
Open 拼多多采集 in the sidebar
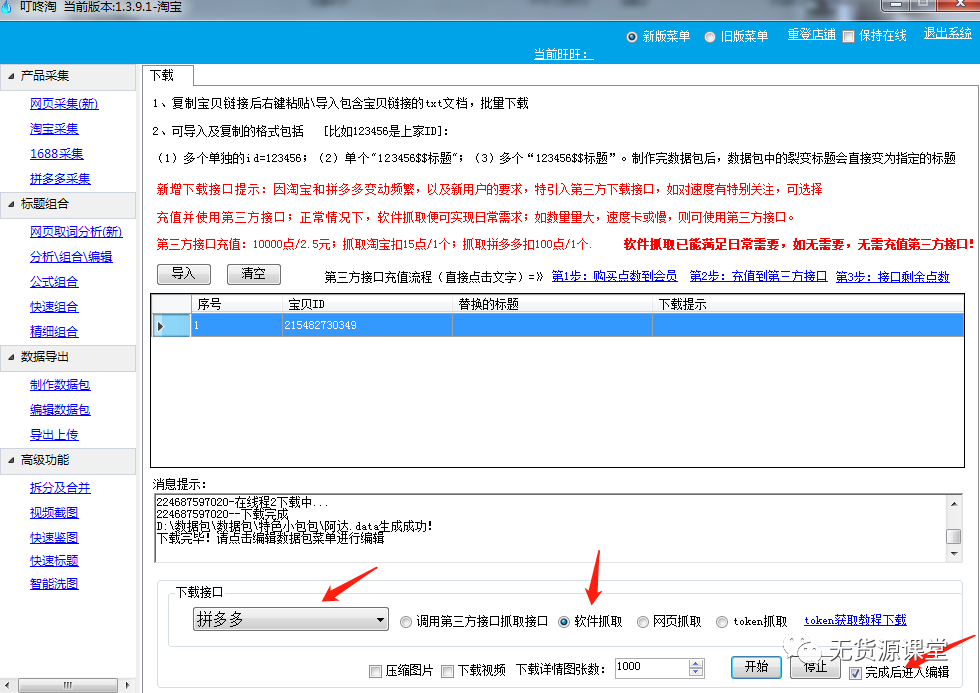click(x=60, y=179)
